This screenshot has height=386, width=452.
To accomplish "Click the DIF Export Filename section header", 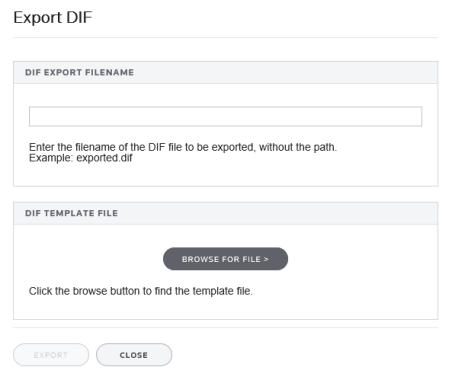I will (225, 72).
